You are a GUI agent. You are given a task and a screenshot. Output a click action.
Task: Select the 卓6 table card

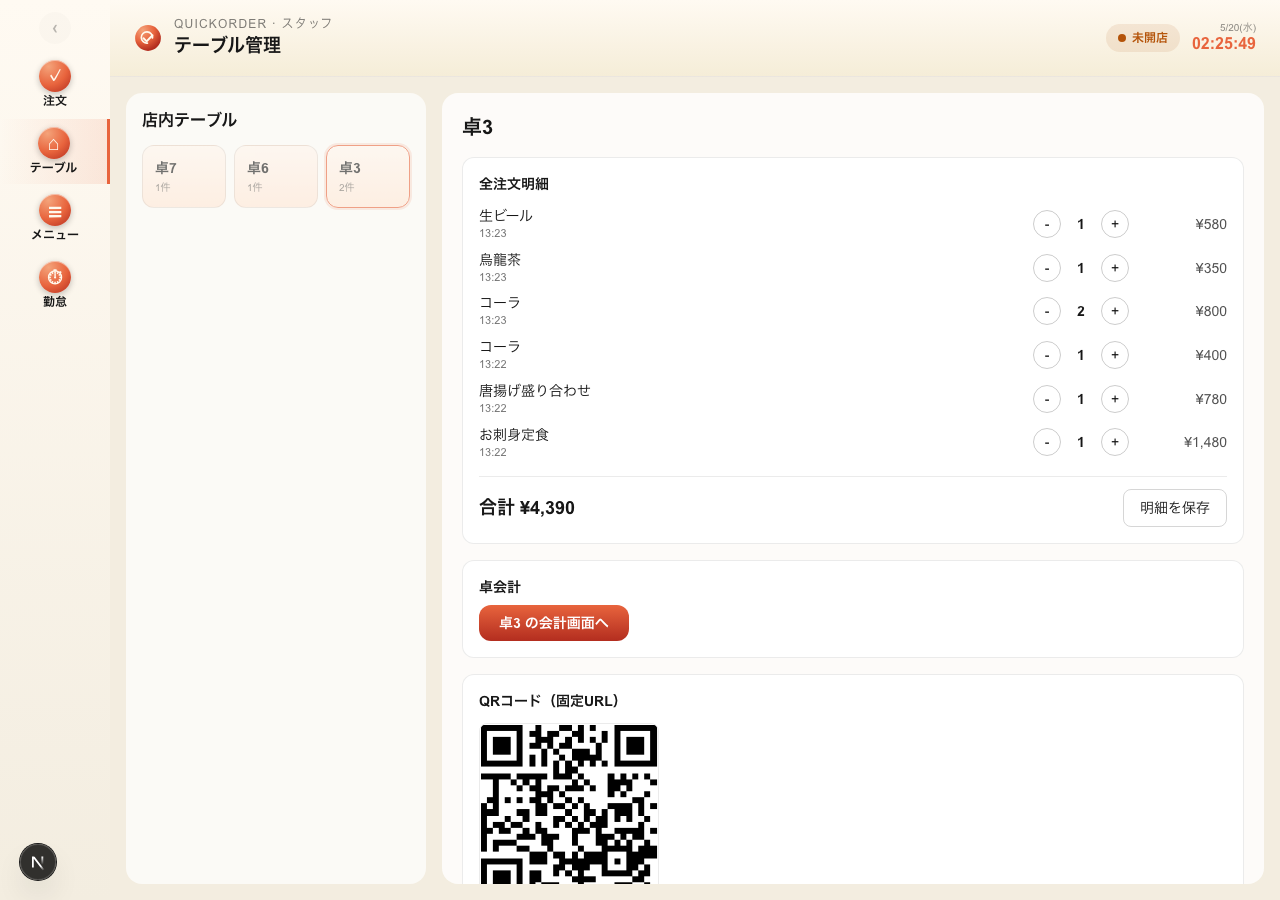[276, 177]
